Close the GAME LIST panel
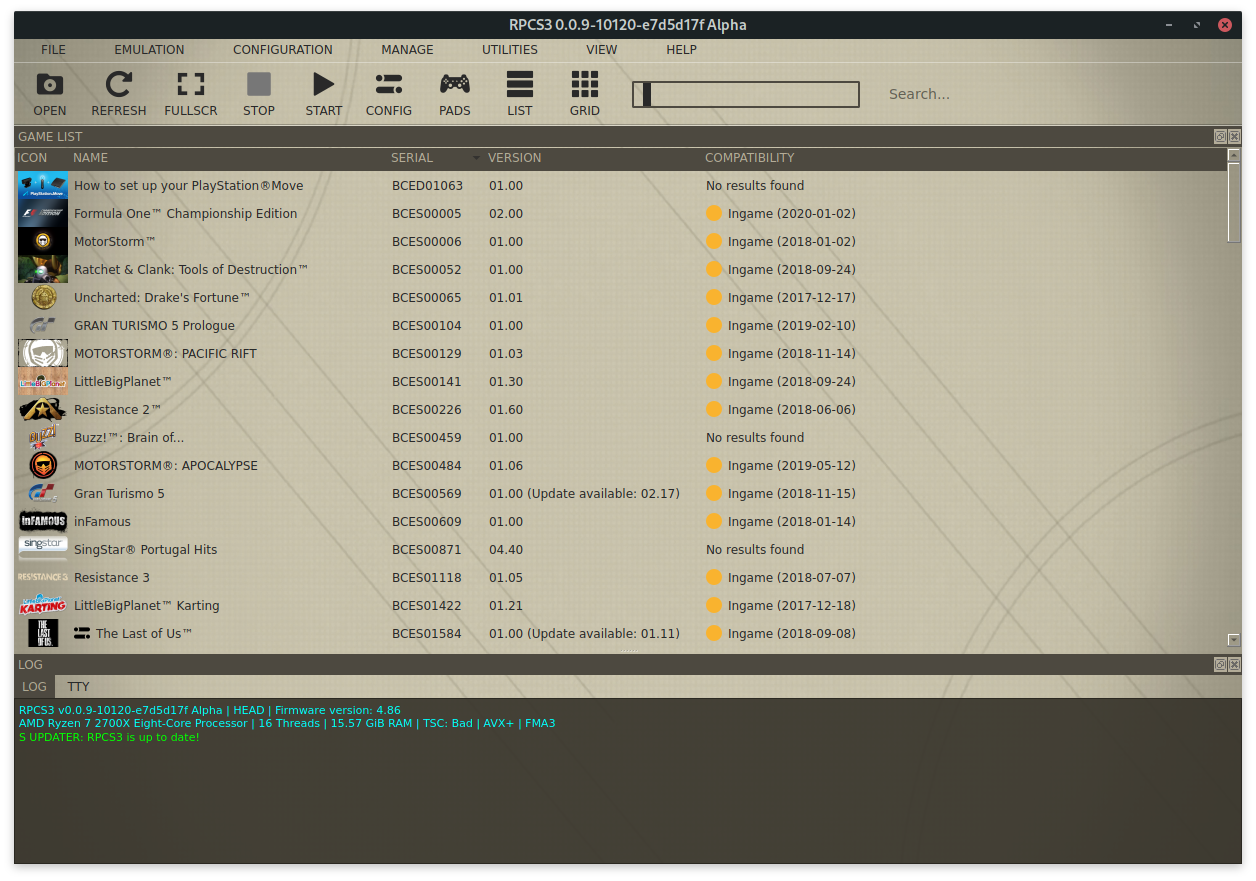The width and height of the screenshot is (1256, 881). pyautogui.click(x=1234, y=137)
